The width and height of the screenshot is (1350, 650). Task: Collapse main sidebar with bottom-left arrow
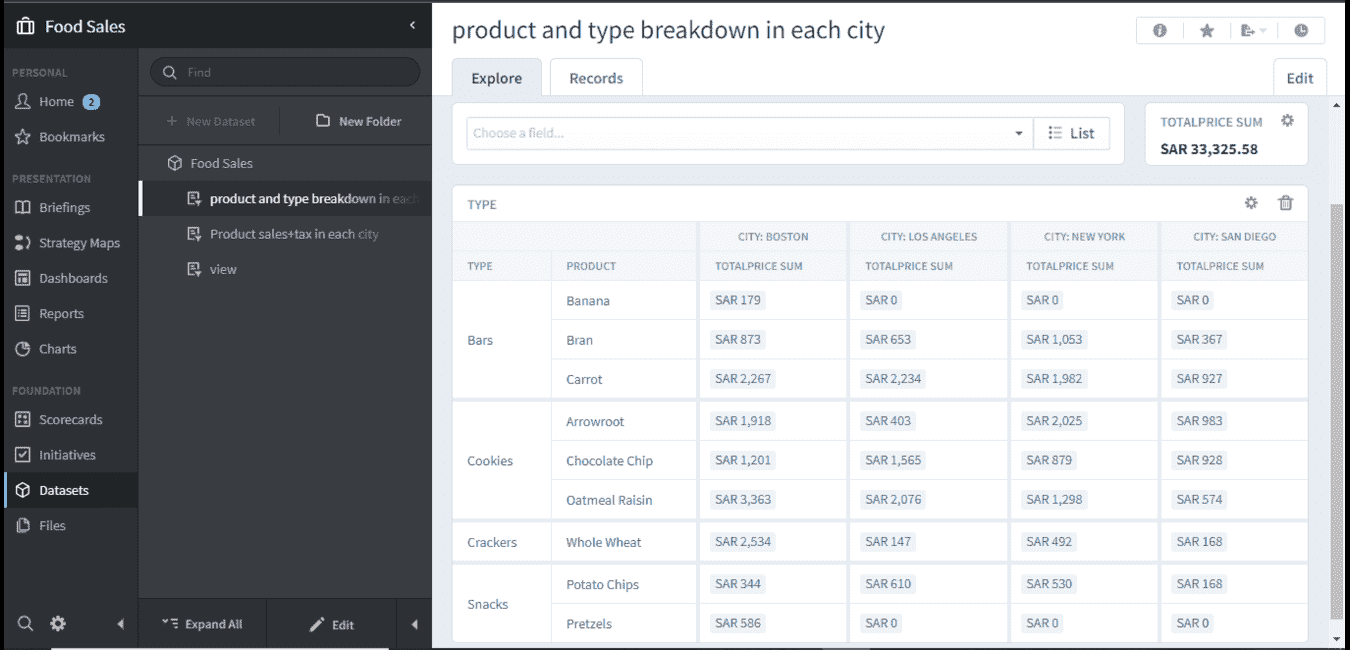(120, 624)
